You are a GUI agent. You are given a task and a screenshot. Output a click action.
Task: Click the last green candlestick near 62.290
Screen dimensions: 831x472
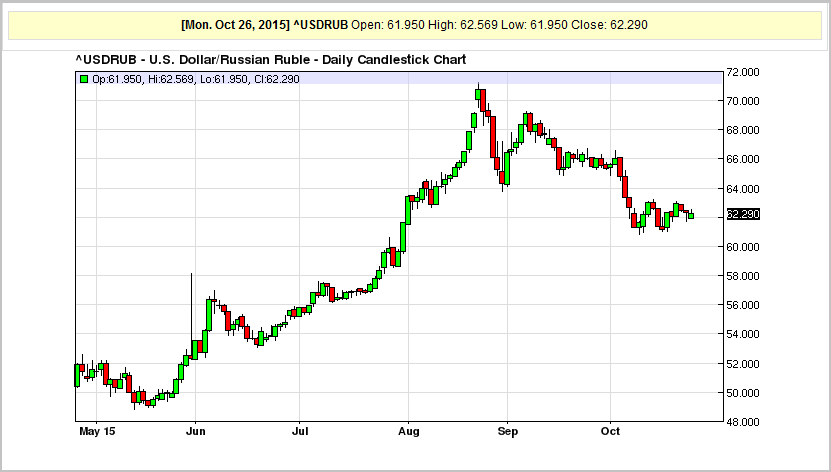coord(691,215)
